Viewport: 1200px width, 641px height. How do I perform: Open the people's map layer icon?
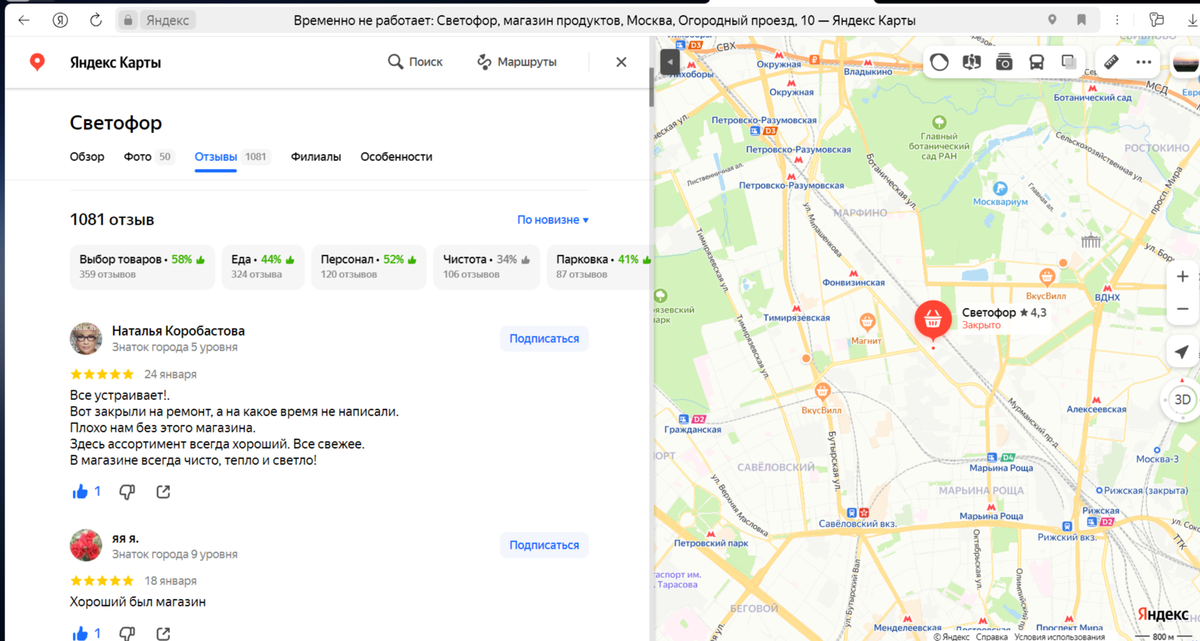click(971, 62)
